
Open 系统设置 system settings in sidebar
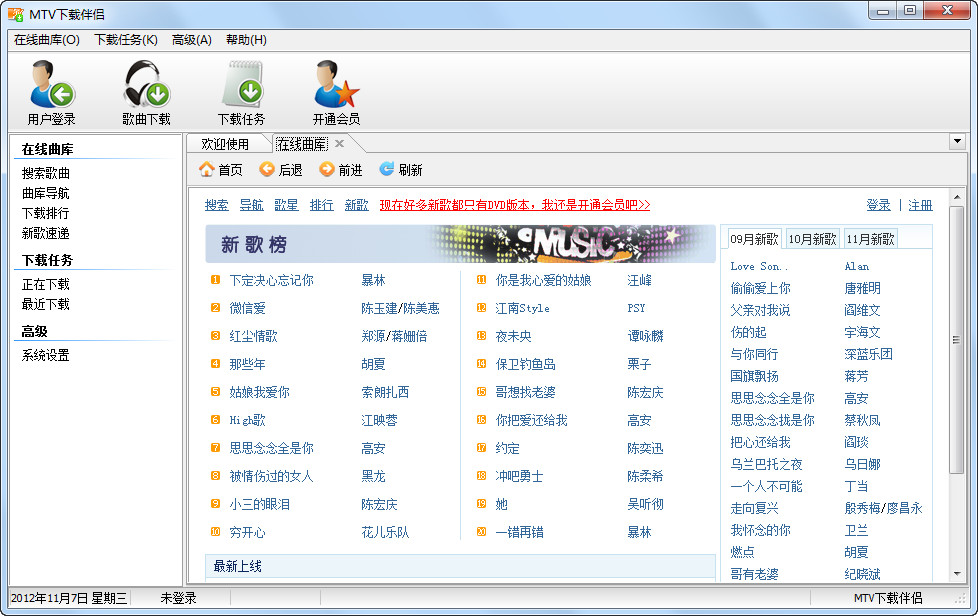[42, 352]
